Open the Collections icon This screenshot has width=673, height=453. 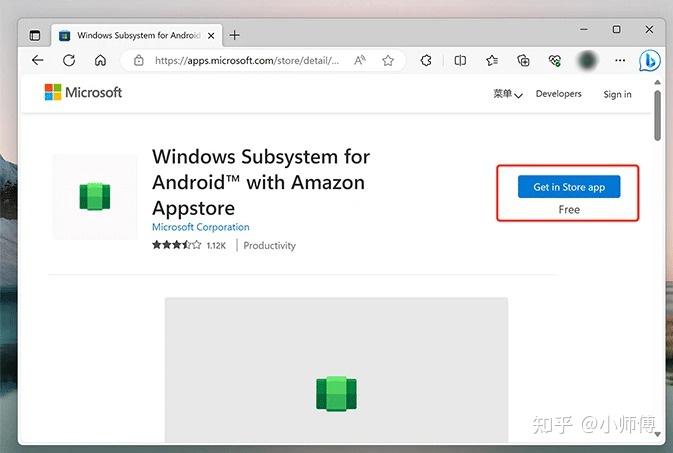[523, 61]
